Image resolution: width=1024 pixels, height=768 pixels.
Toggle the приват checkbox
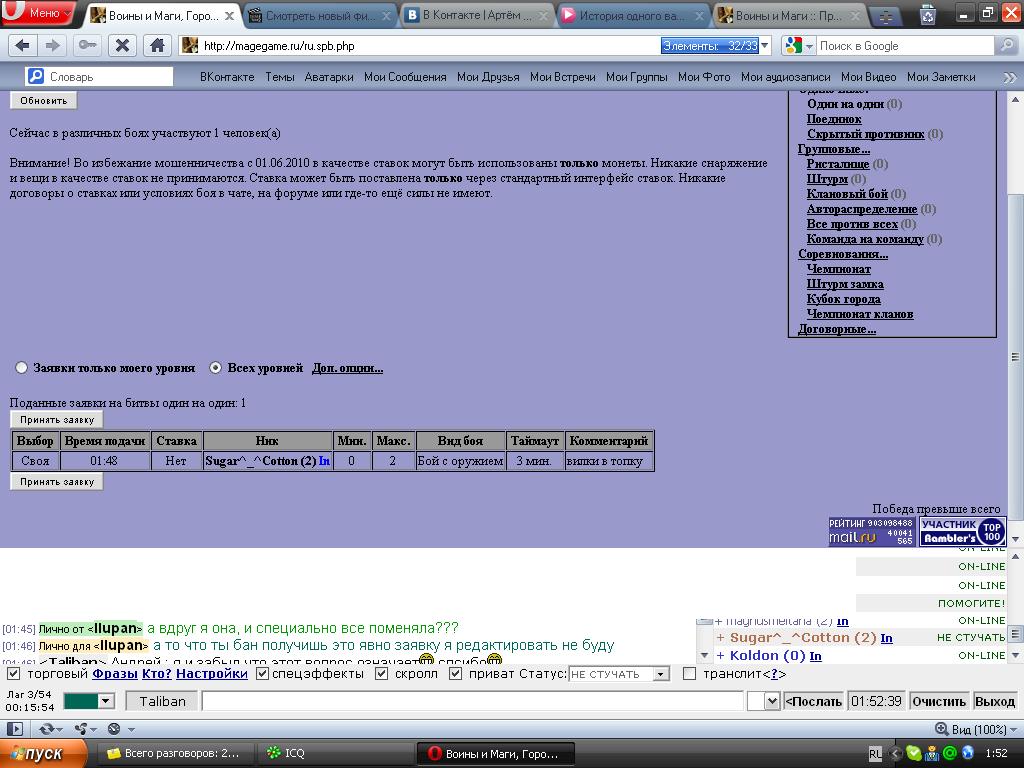click(456, 673)
